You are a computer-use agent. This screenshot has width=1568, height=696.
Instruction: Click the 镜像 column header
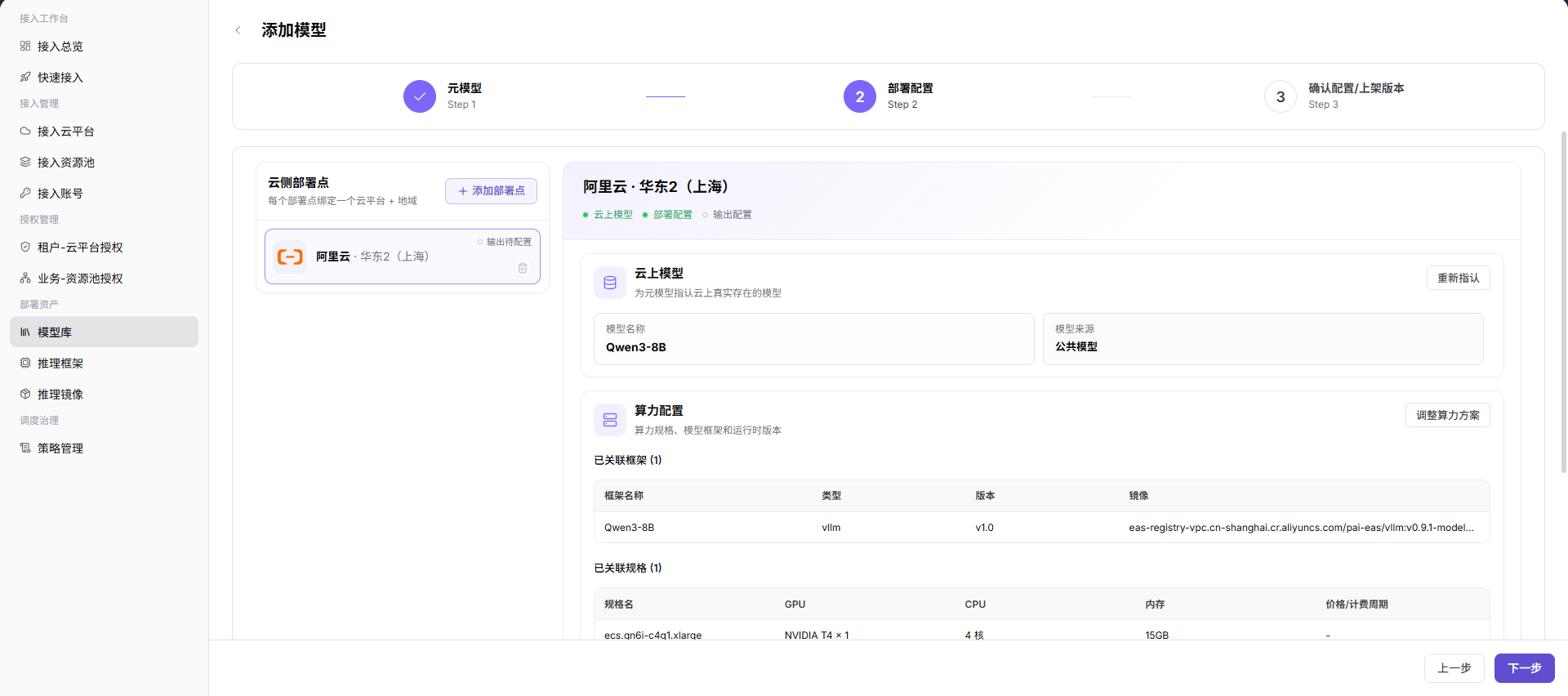pos(1138,496)
